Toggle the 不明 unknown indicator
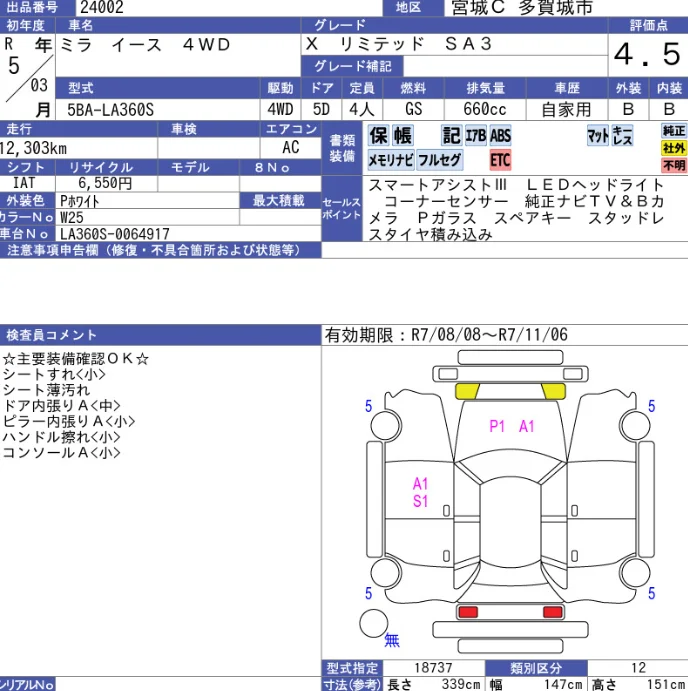The width and height of the screenshot is (688, 691). click(x=674, y=166)
